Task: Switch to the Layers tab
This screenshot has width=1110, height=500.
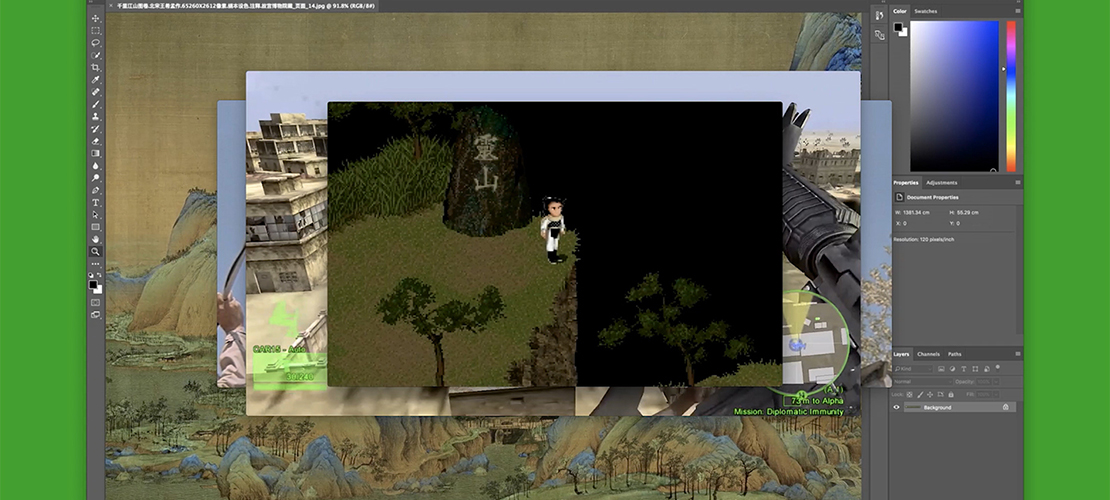Action: (901, 354)
